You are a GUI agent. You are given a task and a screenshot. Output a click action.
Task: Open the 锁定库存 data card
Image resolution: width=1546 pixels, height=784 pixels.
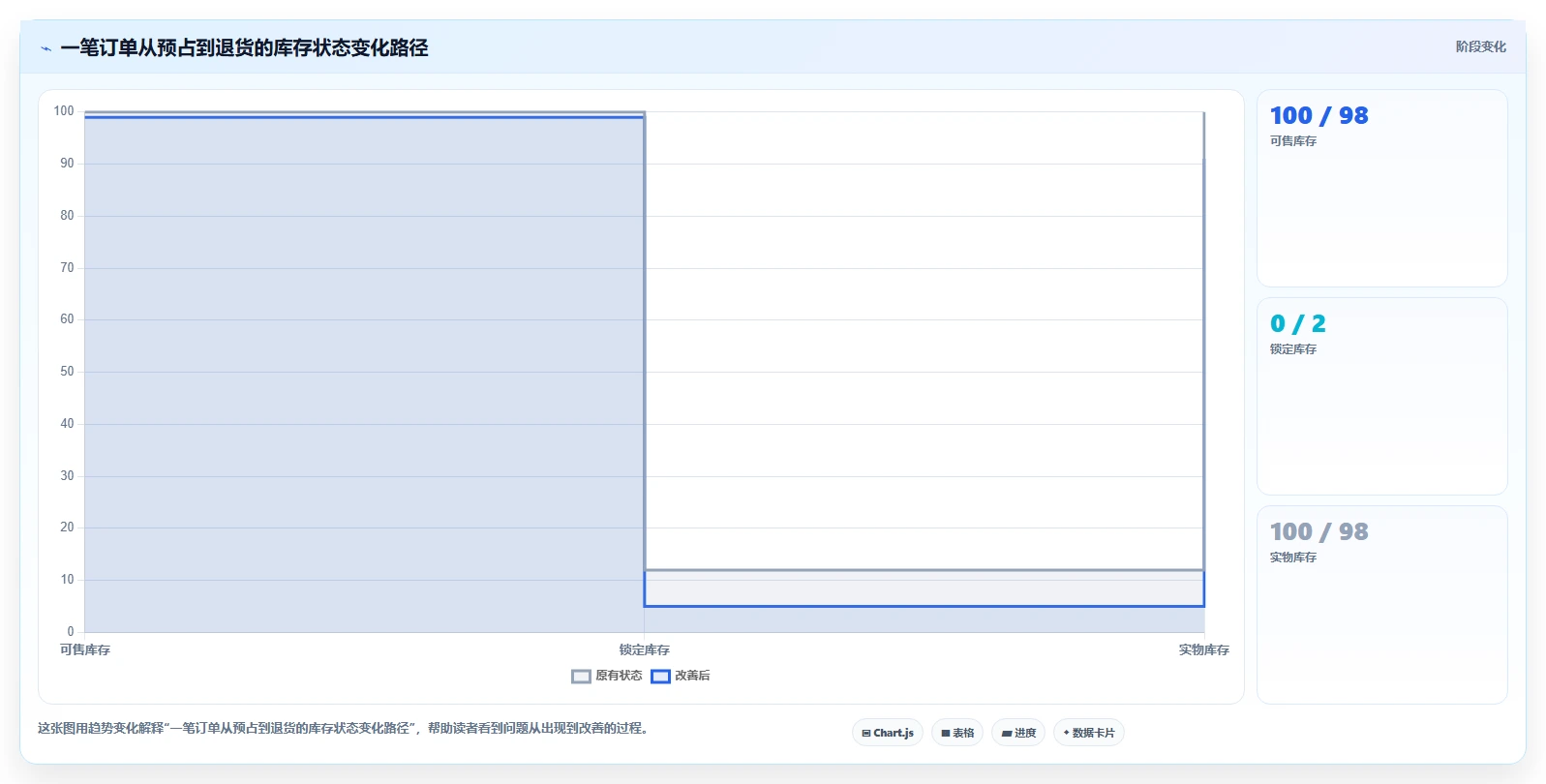pos(1381,396)
